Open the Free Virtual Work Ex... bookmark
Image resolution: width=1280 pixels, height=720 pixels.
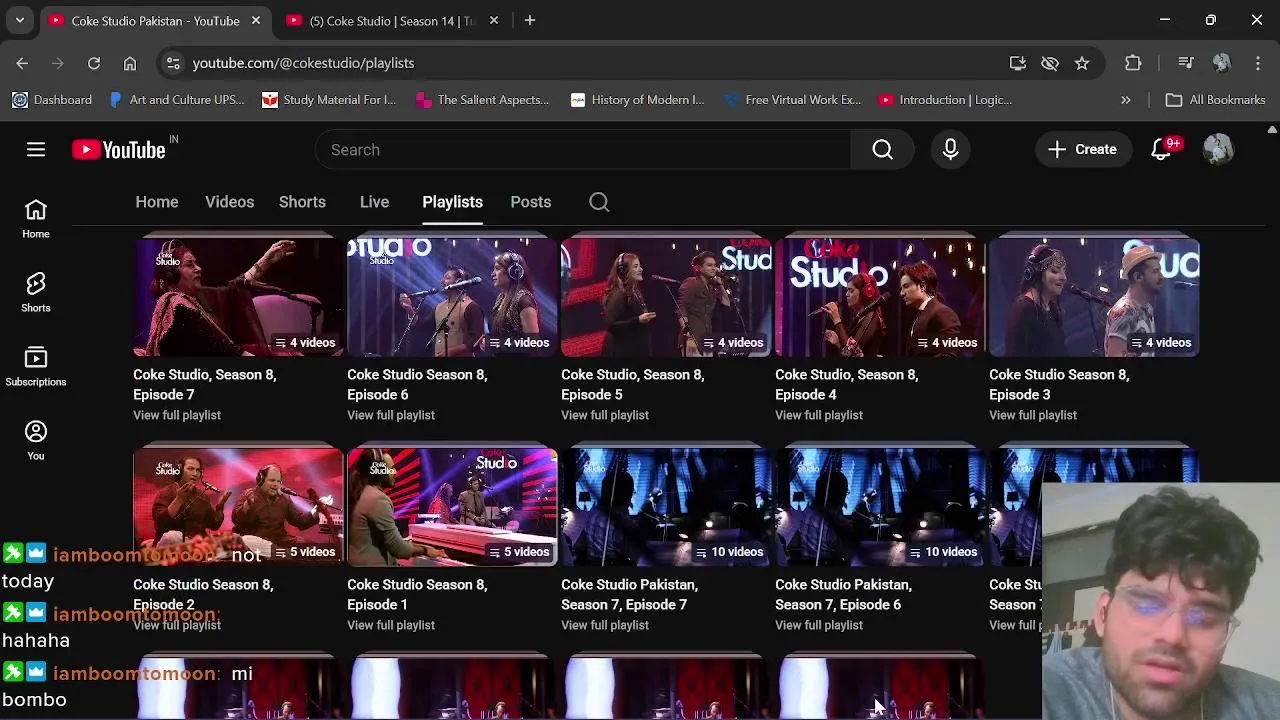pos(793,100)
